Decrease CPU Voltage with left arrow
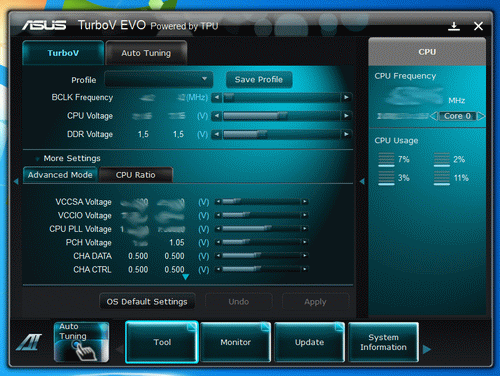Viewport: 500px width, 376px height. point(217,116)
